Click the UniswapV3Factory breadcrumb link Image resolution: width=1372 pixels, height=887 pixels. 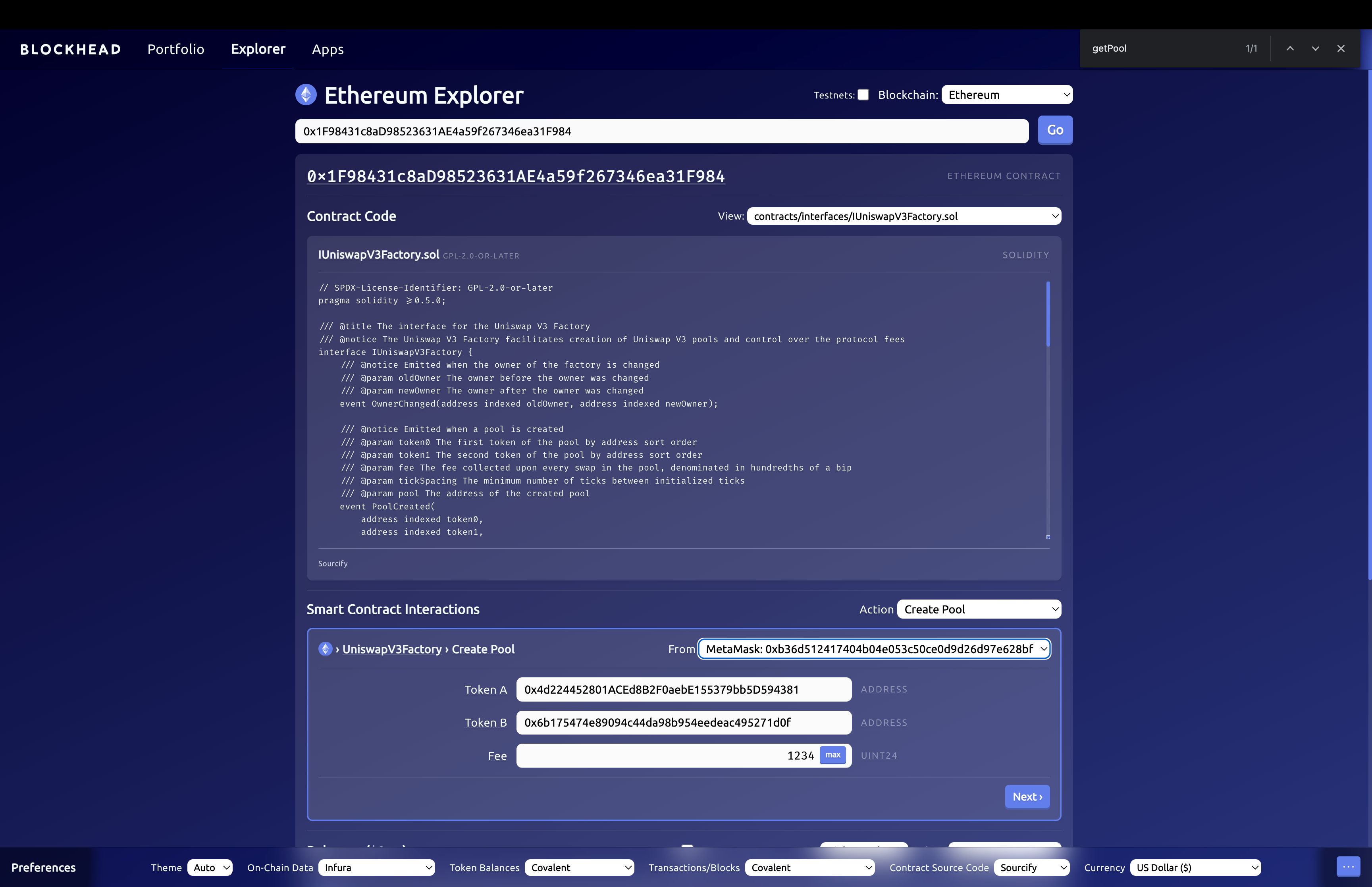[392, 649]
